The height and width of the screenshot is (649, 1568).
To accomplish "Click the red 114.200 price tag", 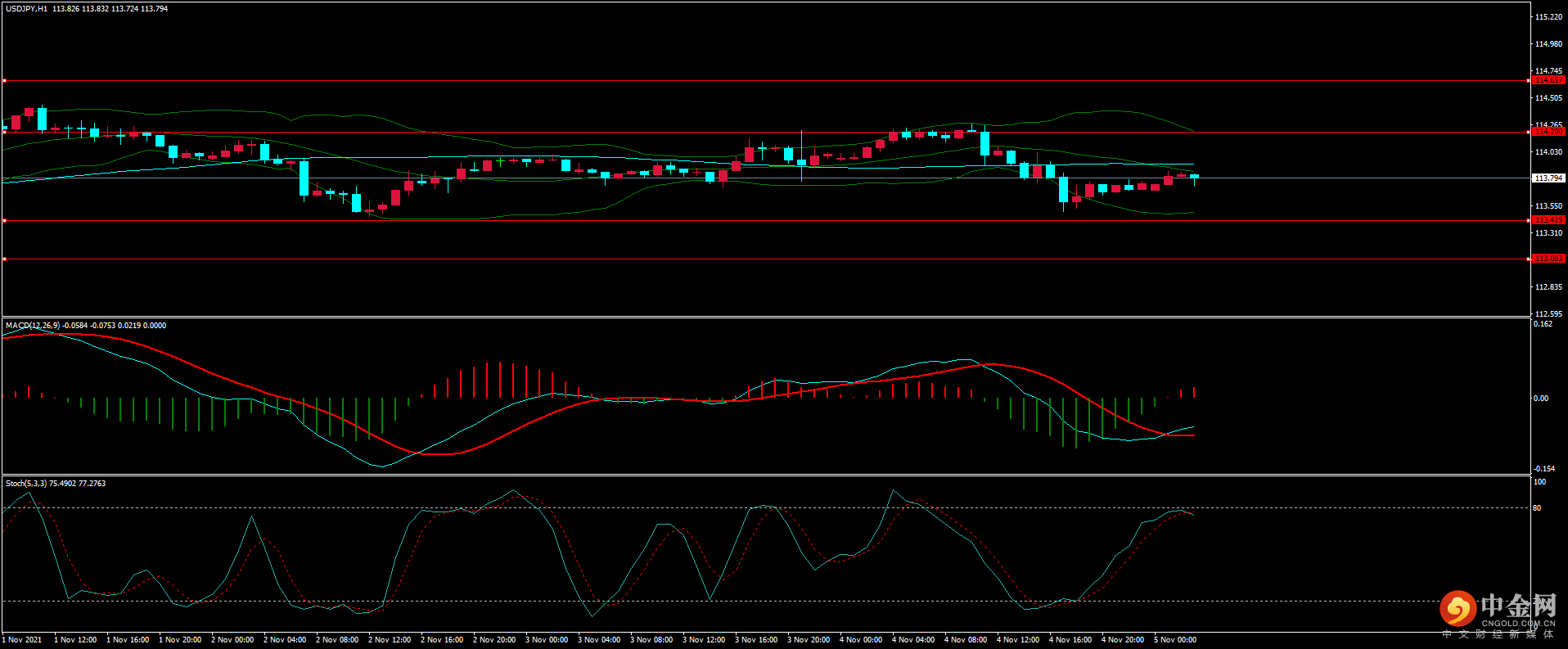I will click(1548, 131).
